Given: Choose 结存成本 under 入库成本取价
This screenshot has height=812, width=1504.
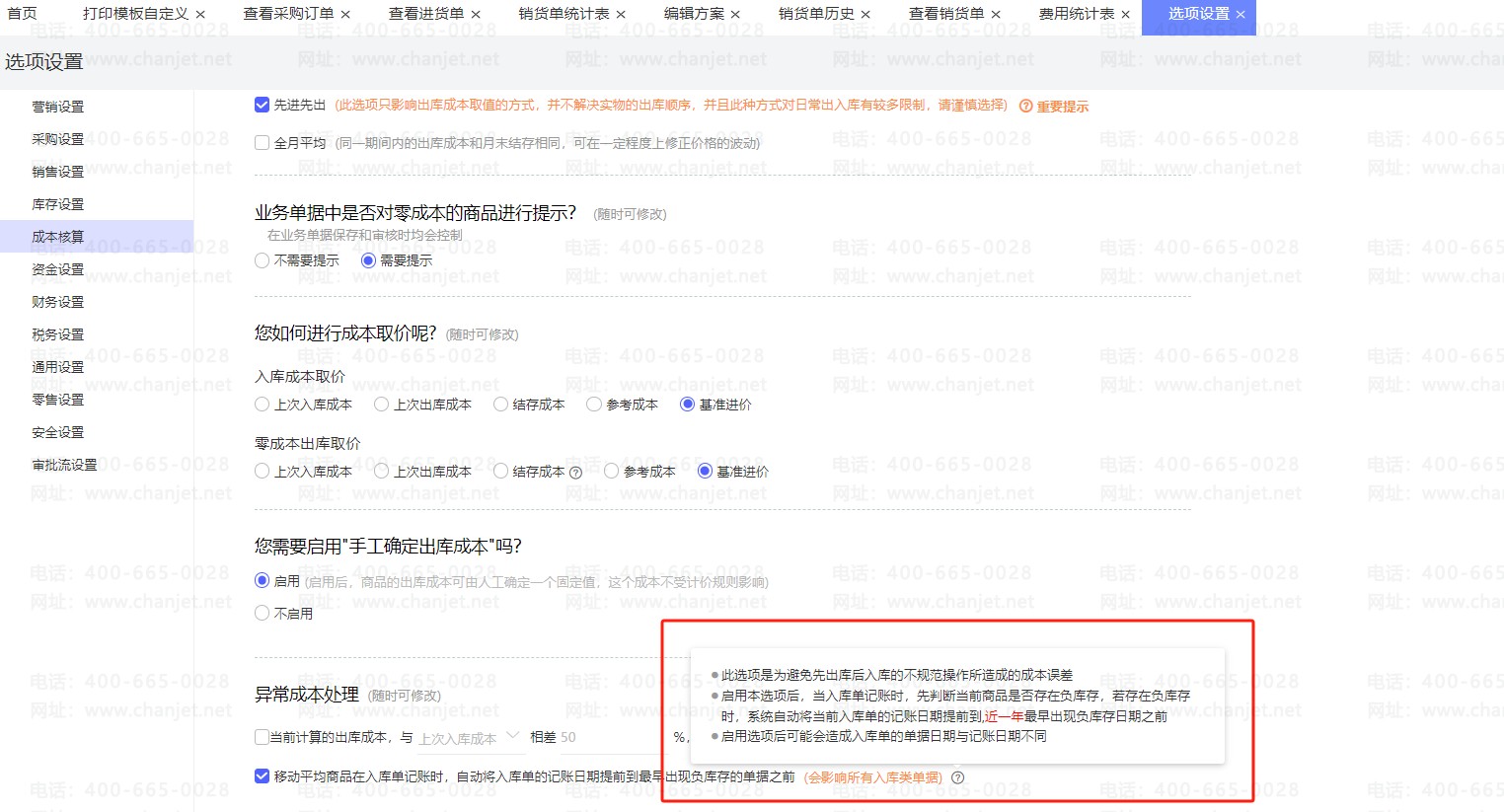Looking at the screenshot, I should click(x=500, y=405).
